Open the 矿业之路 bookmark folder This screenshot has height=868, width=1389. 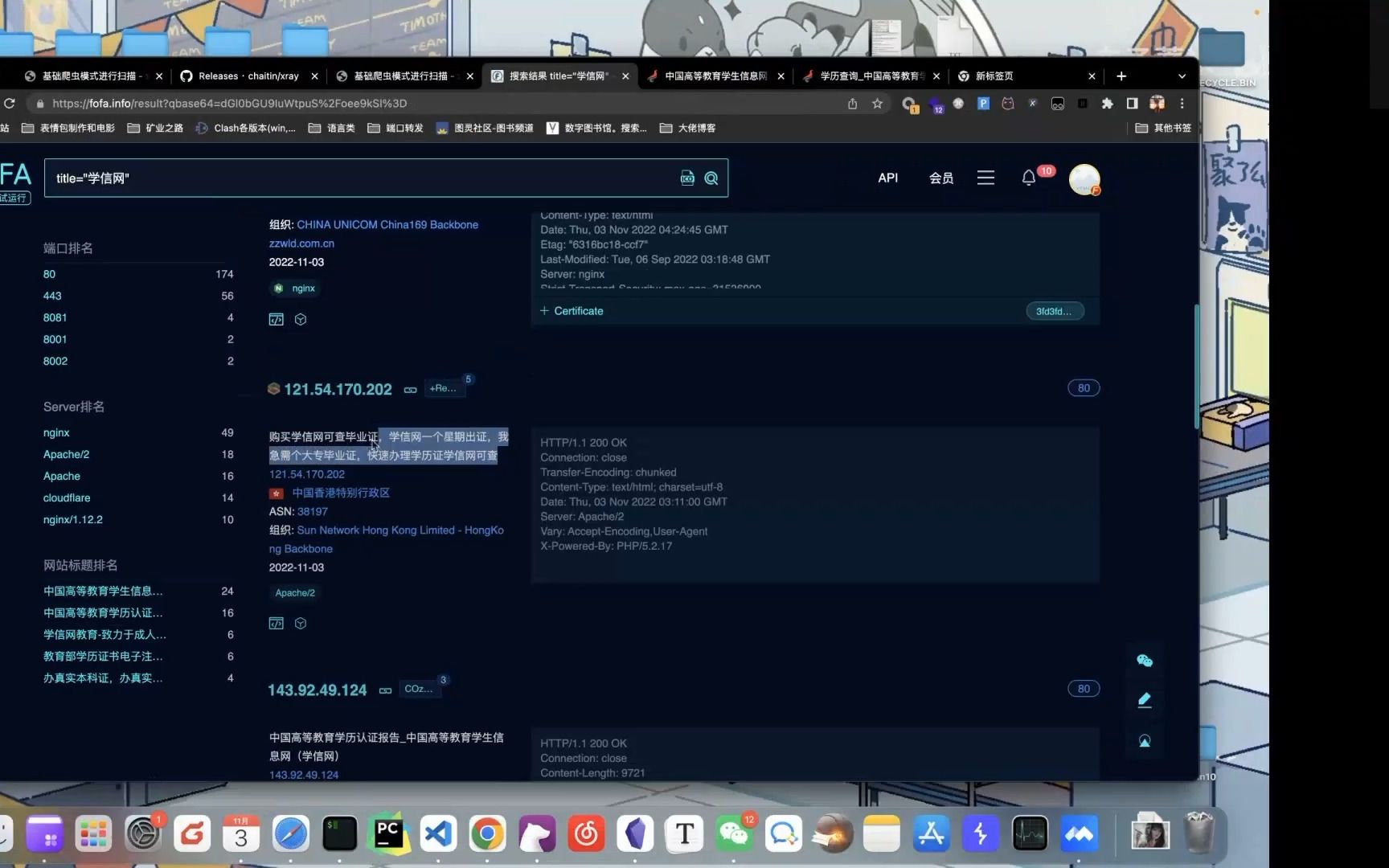coord(156,128)
